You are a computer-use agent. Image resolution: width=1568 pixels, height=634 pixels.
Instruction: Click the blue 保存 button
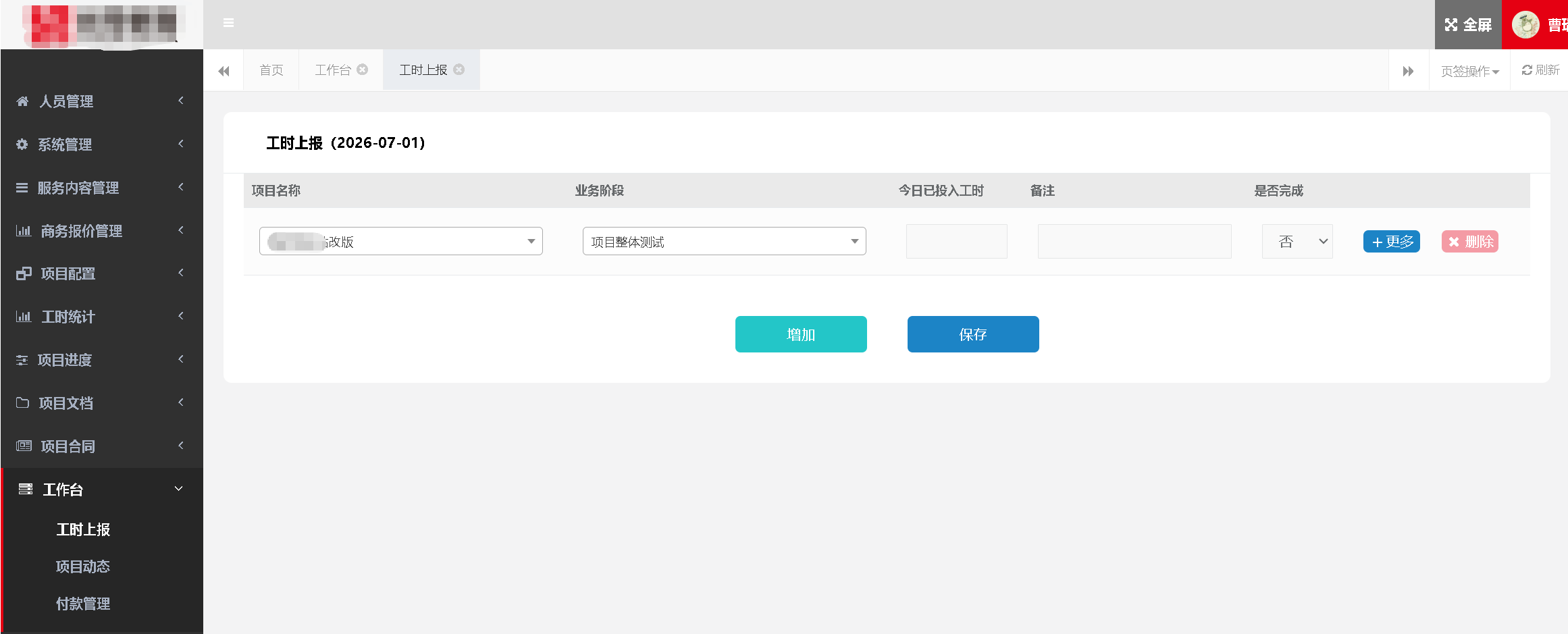point(973,334)
